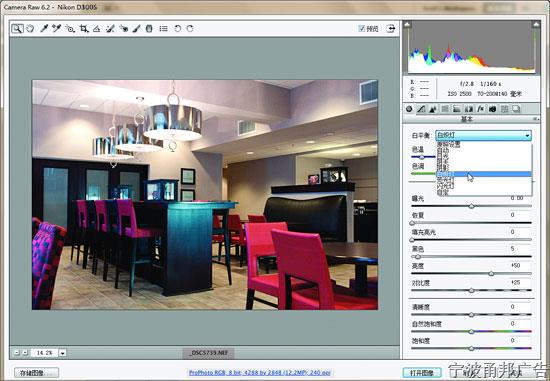The image size is (550, 381).
Task: Open the Split Toning panel tab
Action: coord(457,109)
